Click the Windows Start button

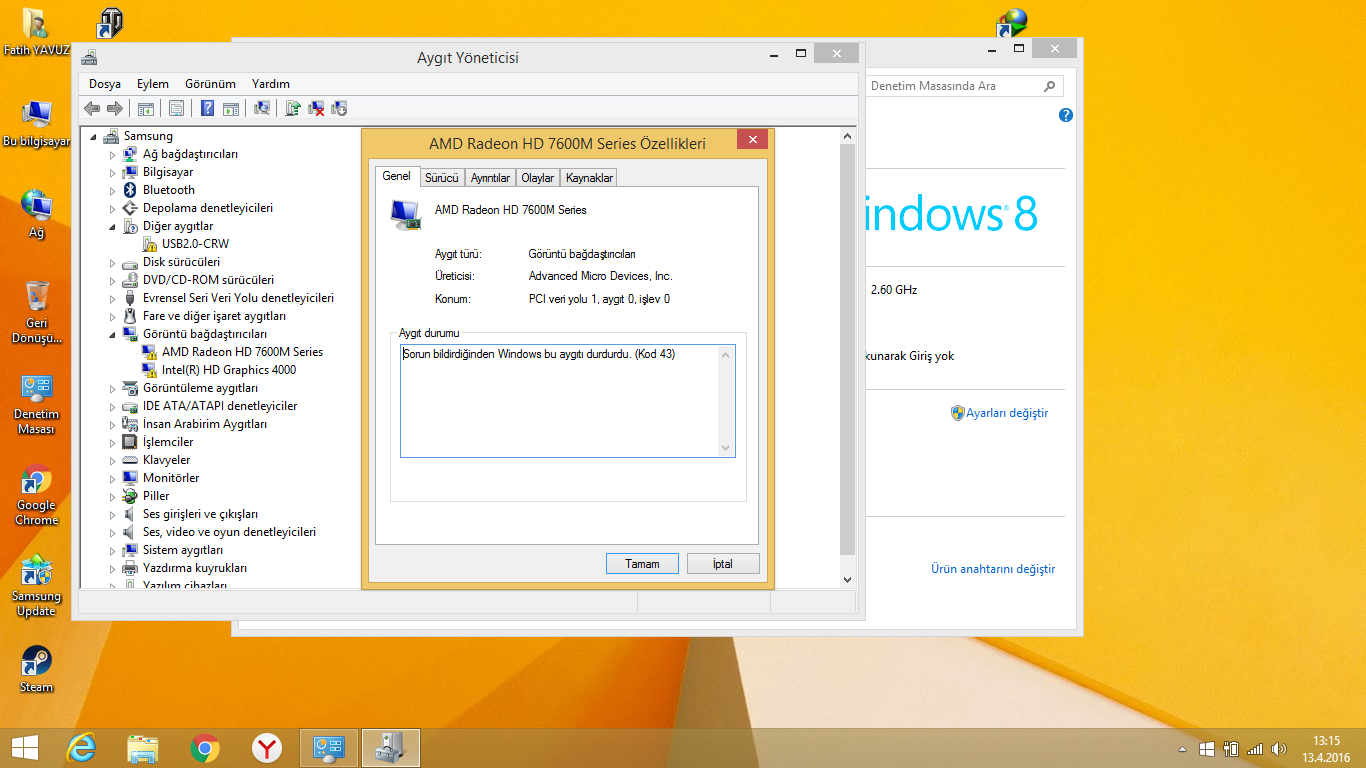(24, 748)
